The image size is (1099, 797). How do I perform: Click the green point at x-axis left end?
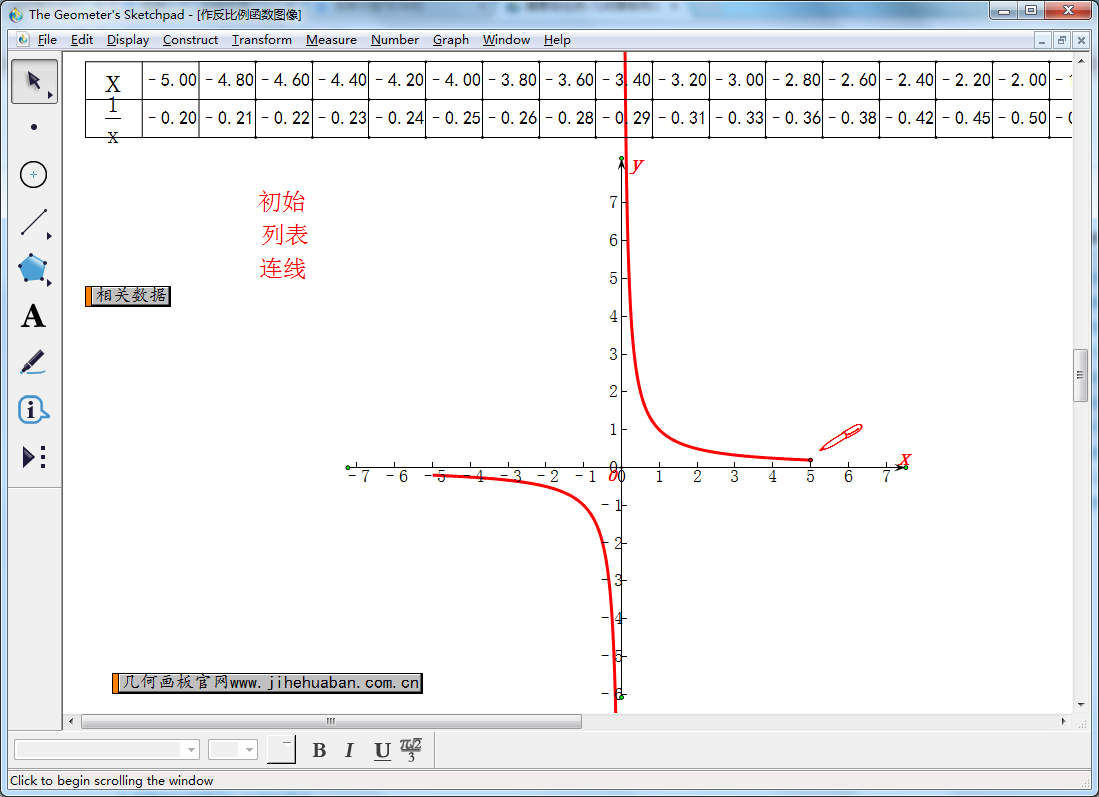[x=348, y=468]
